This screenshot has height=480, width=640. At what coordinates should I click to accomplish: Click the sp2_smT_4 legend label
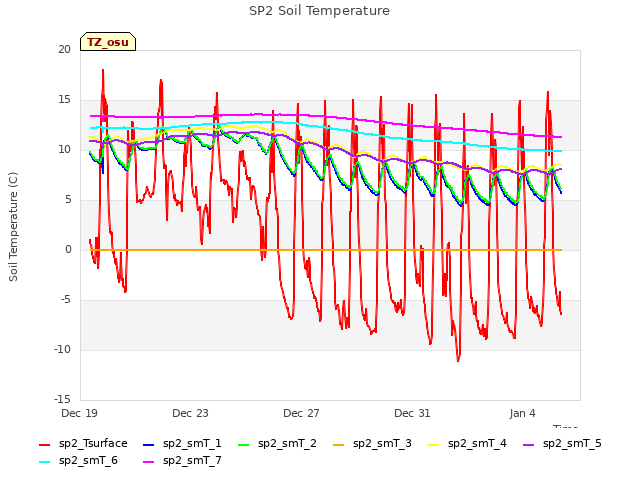click(x=477, y=443)
